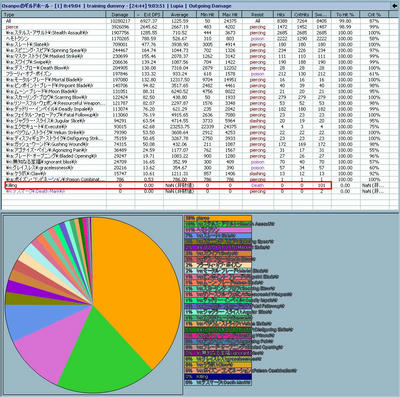
Task: Click the orange pierce legend swatch
Action: tap(218, 218)
